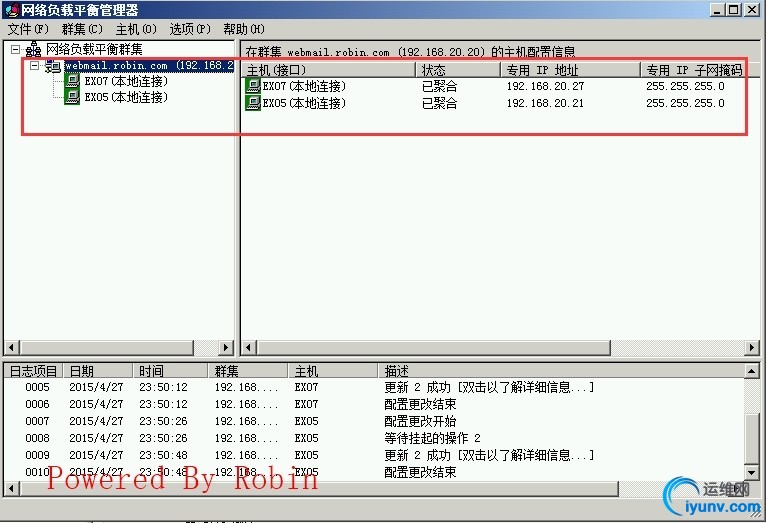Click EX05 host icon in host list
The height and width of the screenshot is (523, 766).
pos(253,103)
